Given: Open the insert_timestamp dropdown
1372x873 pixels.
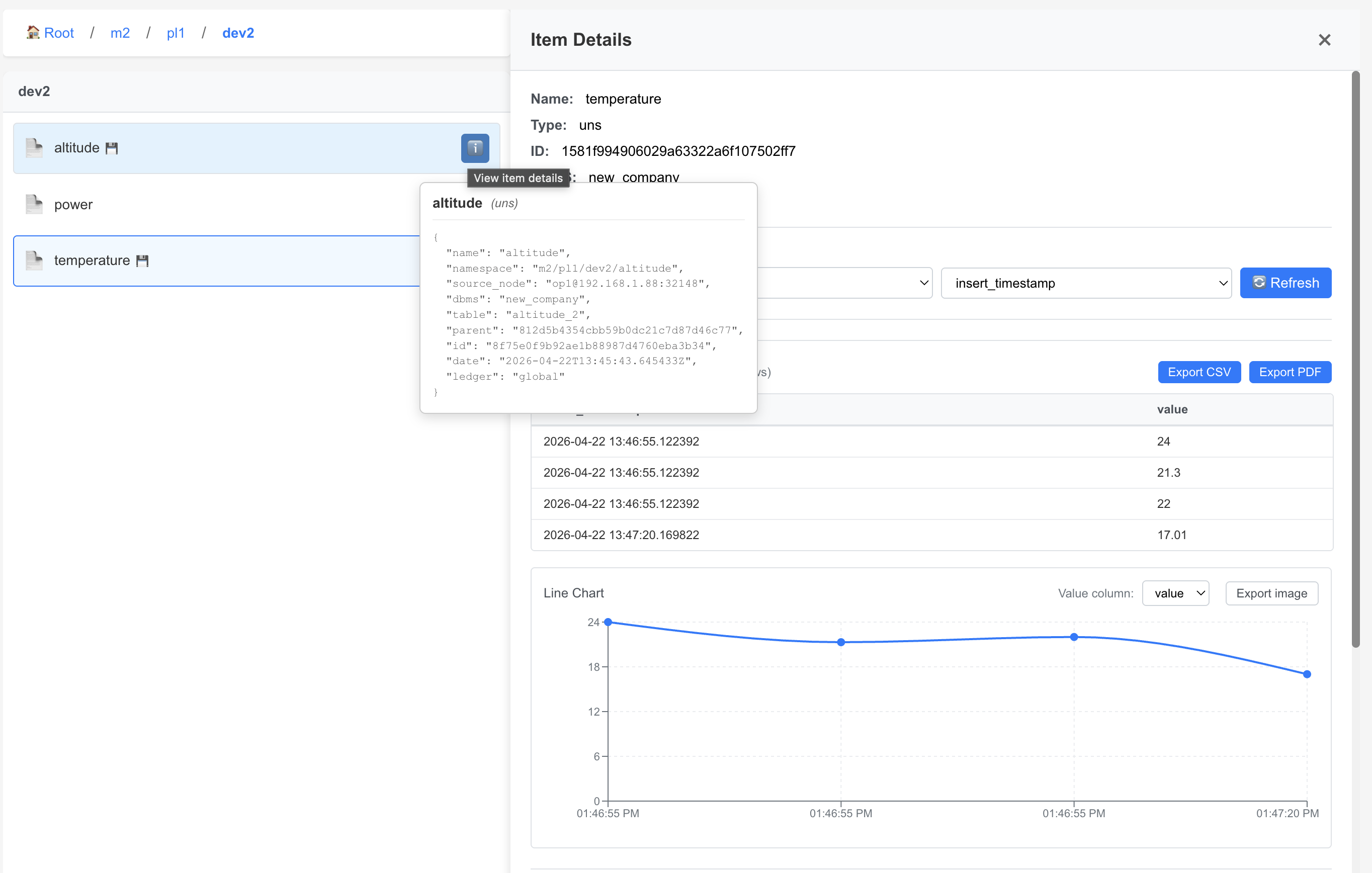Looking at the screenshot, I should tap(1086, 283).
